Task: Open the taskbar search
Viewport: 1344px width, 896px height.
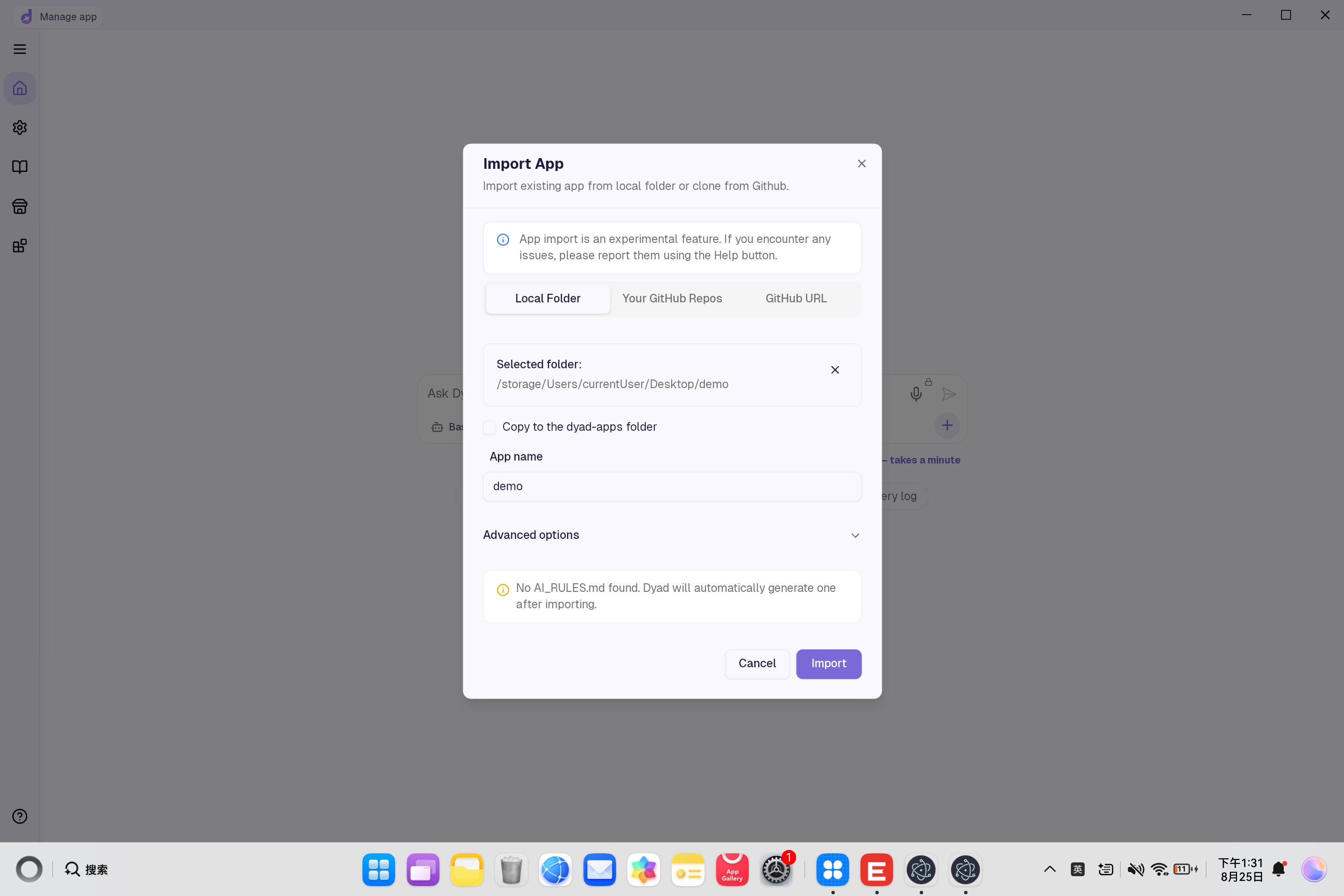Action: pyautogui.click(x=86, y=870)
